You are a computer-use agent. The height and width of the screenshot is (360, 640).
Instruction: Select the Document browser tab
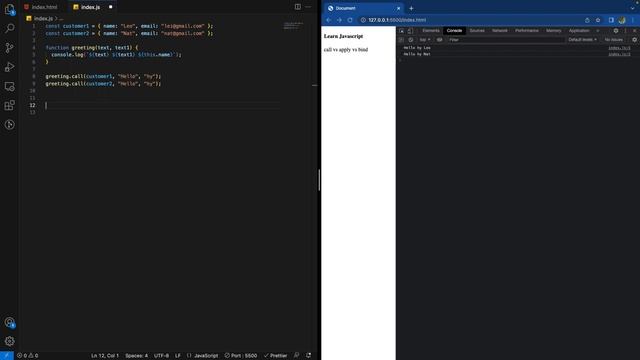coord(363,8)
